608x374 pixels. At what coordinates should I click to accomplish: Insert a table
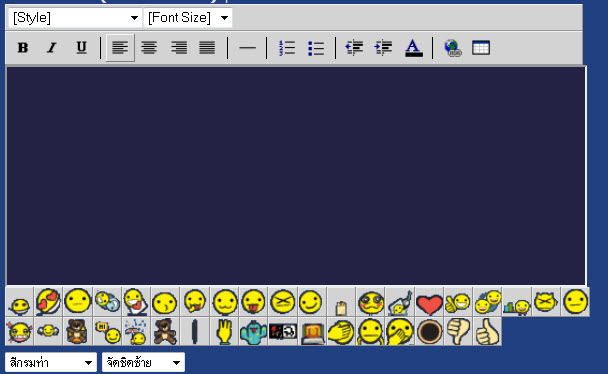click(481, 48)
